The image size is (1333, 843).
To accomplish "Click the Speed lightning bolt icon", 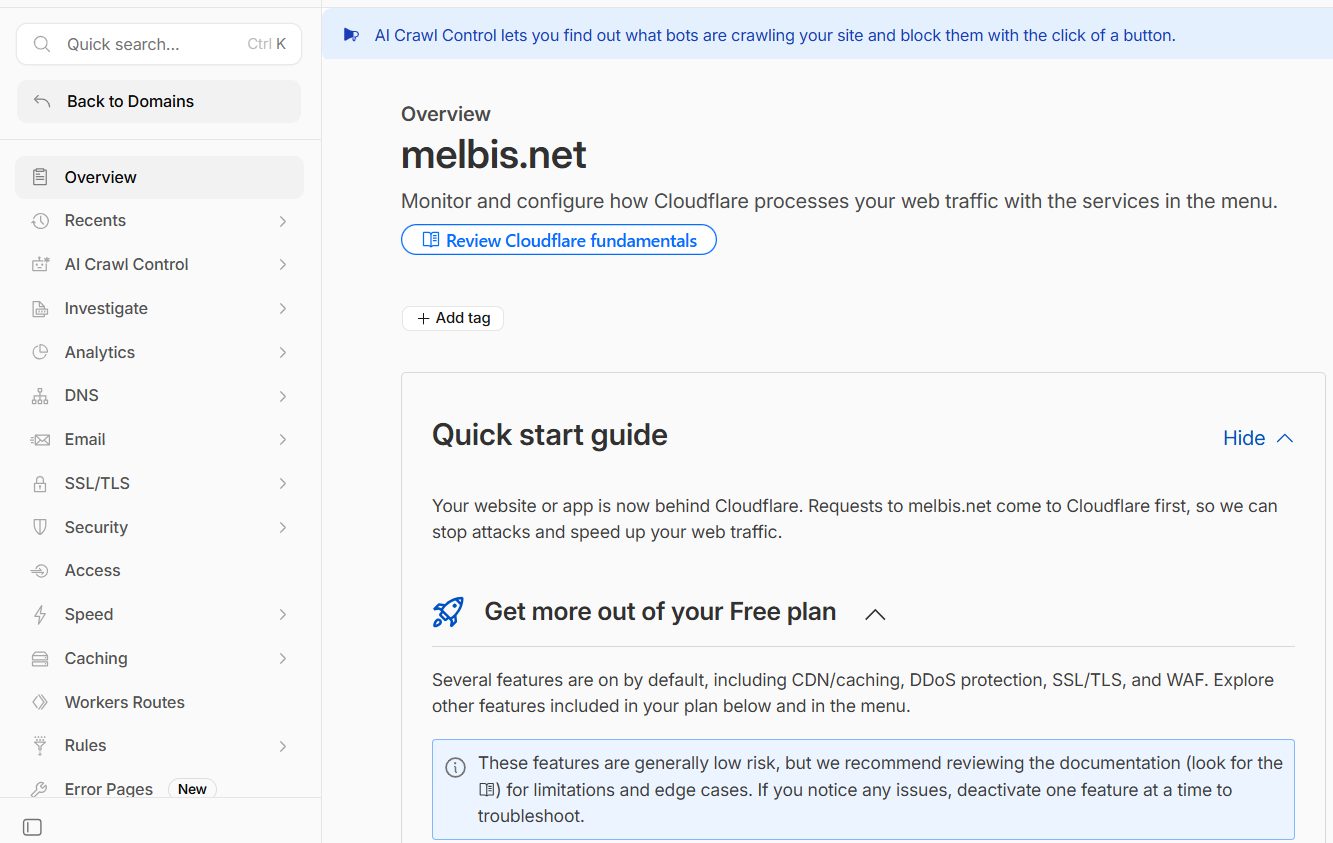I will pyautogui.click(x=40, y=615).
